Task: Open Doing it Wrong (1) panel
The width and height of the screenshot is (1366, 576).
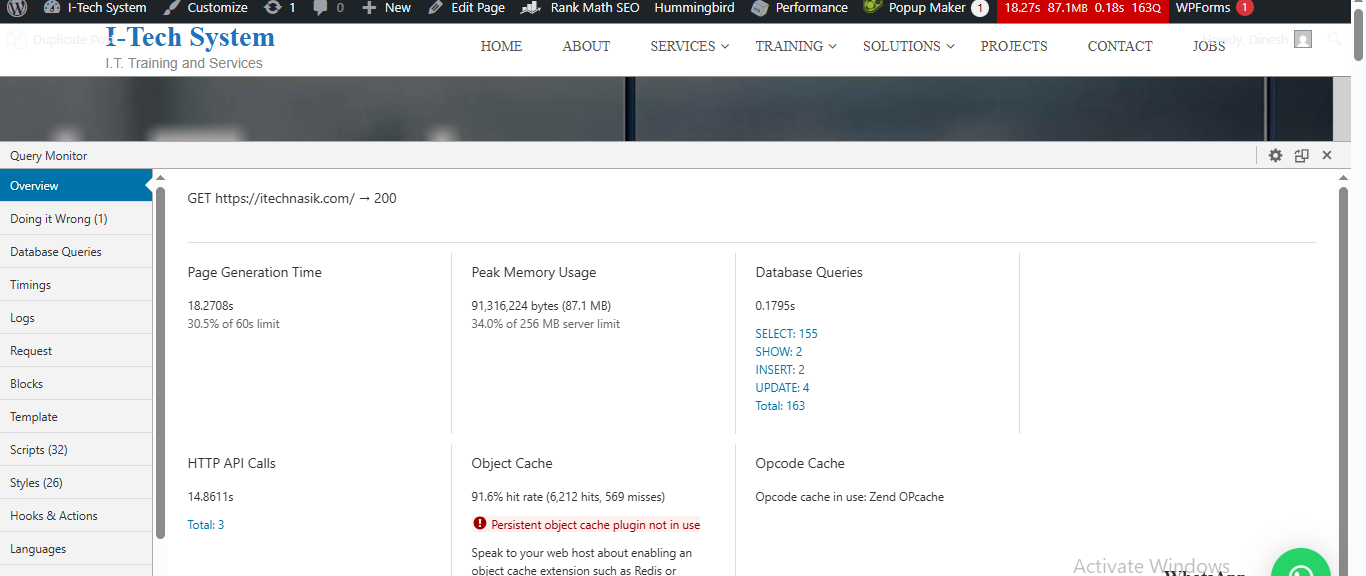Action: click(76, 218)
